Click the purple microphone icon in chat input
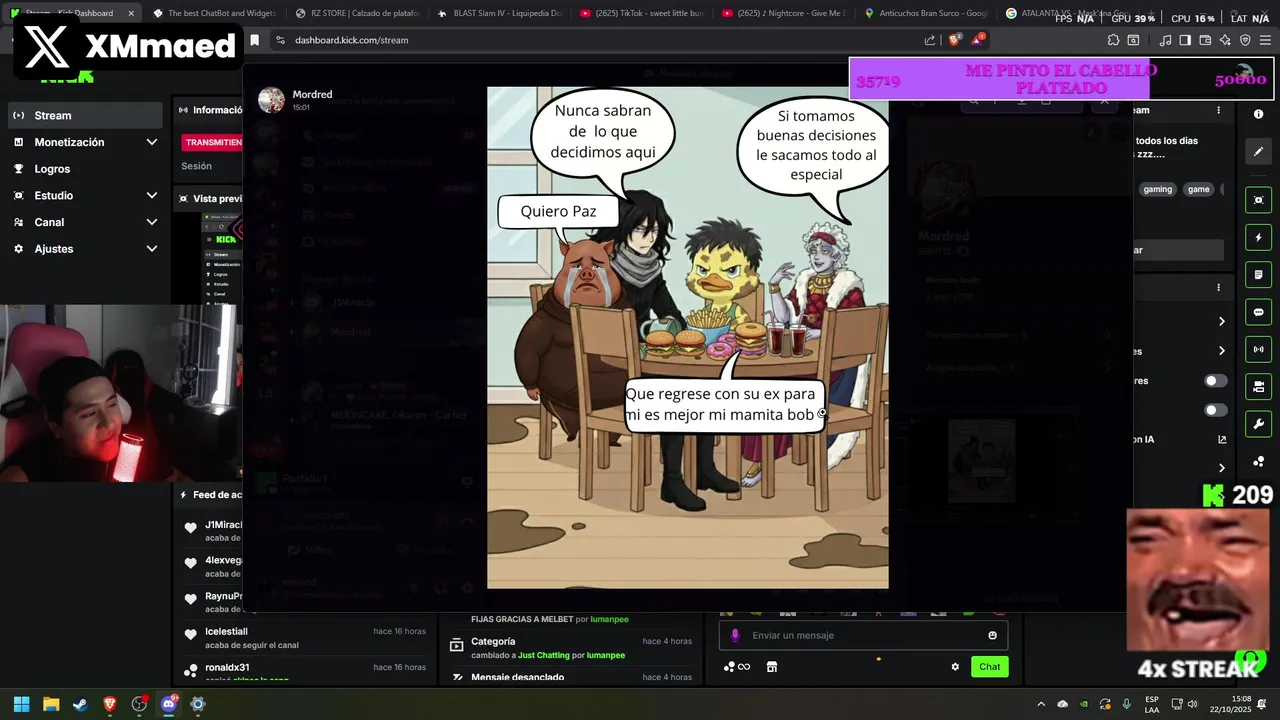The height and width of the screenshot is (720, 1280). 735,635
